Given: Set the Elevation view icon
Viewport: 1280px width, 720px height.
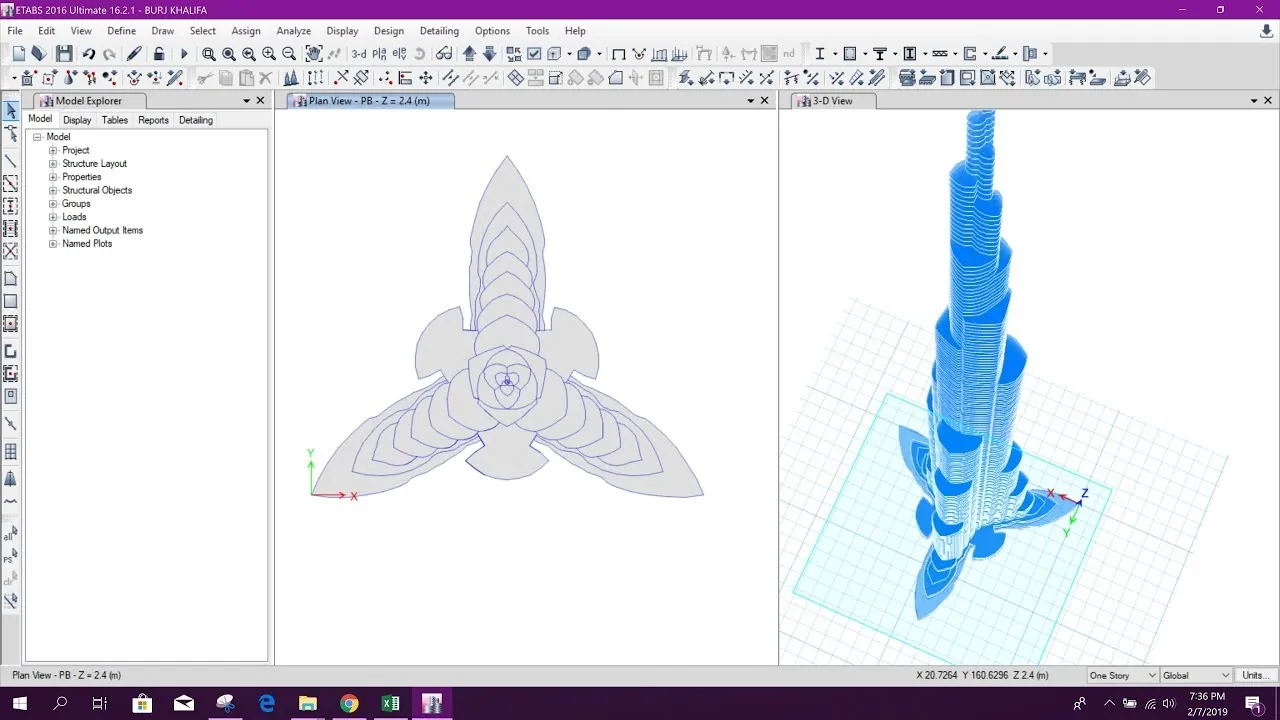Looking at the screenshot, I should (x=398, y=54).
